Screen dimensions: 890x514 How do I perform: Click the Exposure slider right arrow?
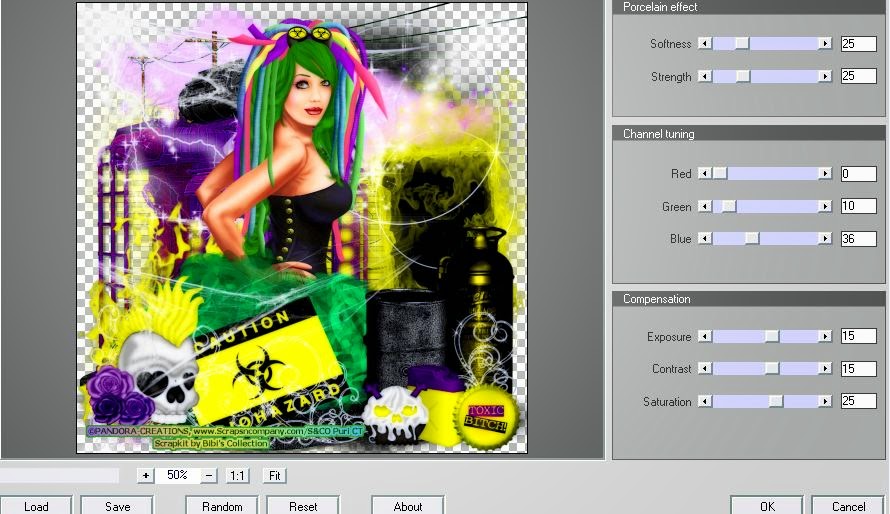click(x=825, y=336)
